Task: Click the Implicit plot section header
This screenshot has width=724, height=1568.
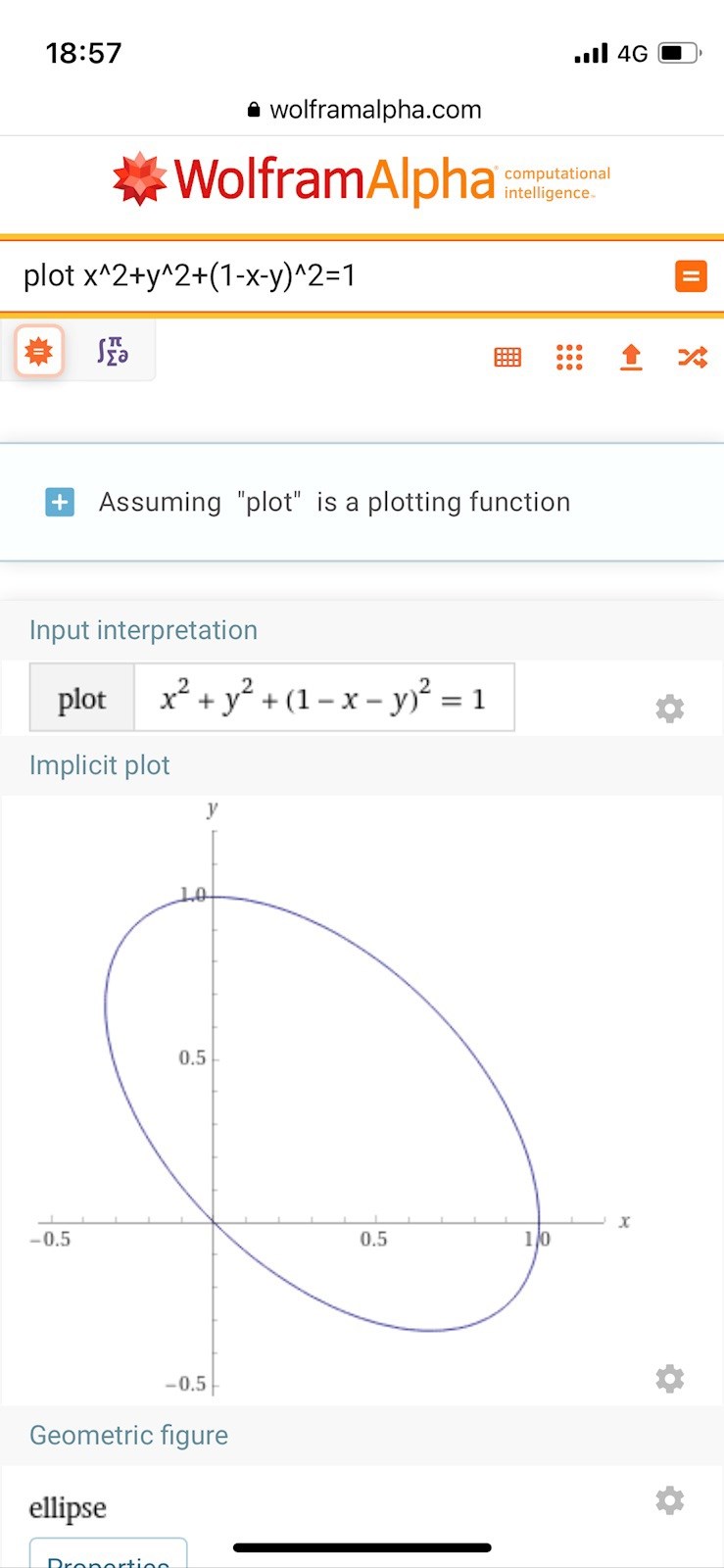Action: 100,765
